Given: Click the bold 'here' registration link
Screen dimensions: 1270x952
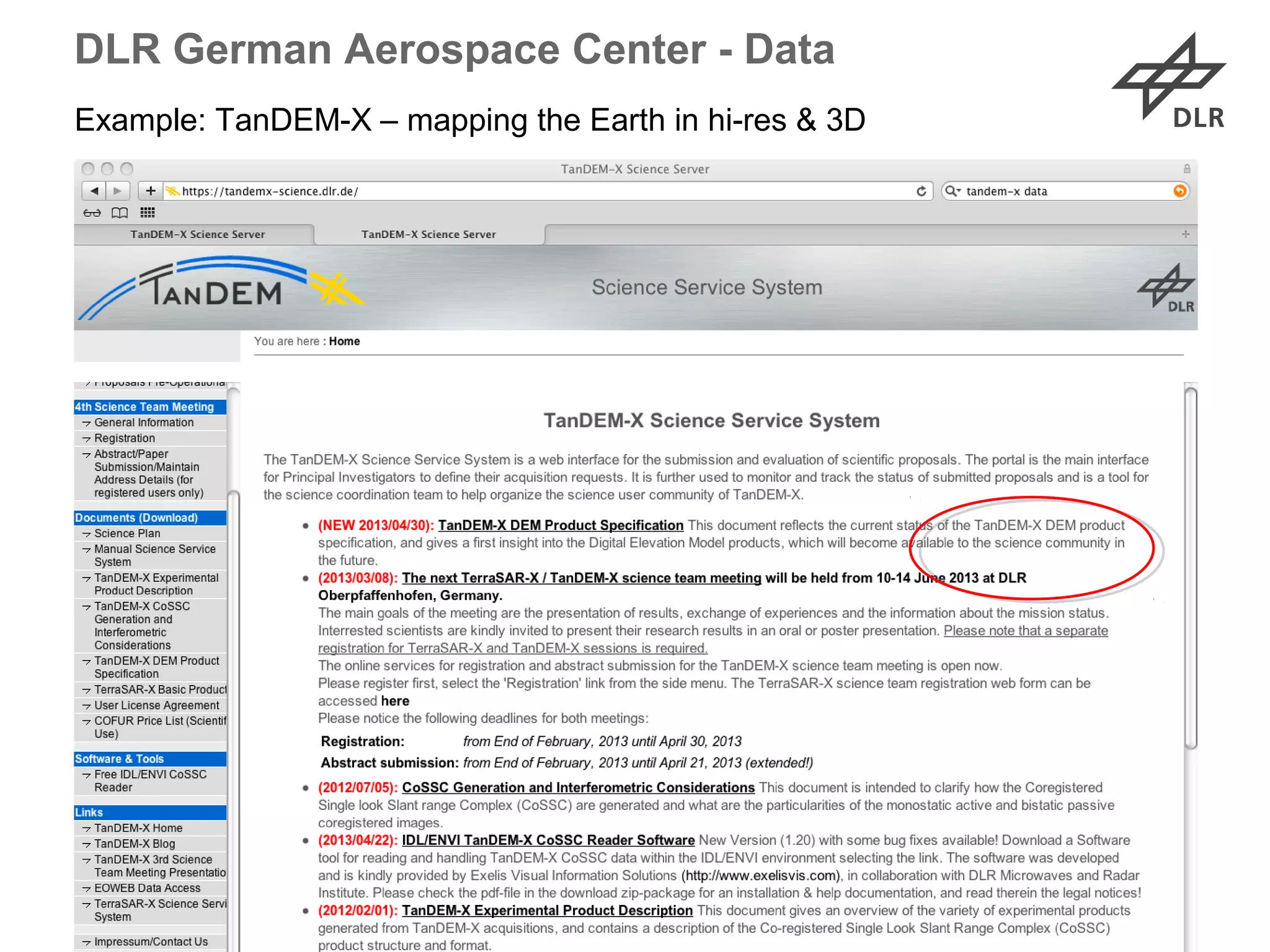Looking at the screenshot, I should coord(395,701).
